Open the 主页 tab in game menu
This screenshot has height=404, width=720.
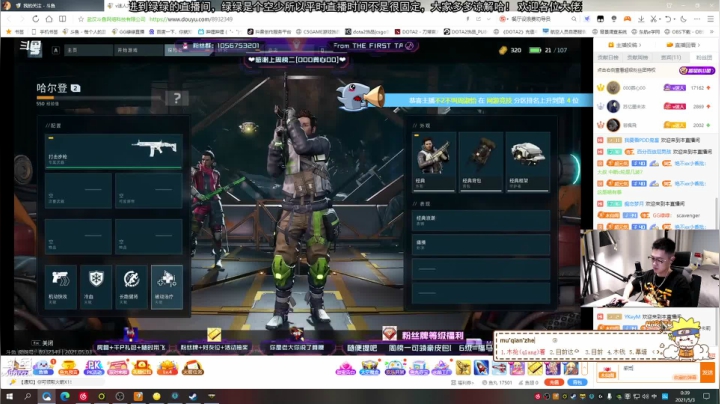coord(88,50)
